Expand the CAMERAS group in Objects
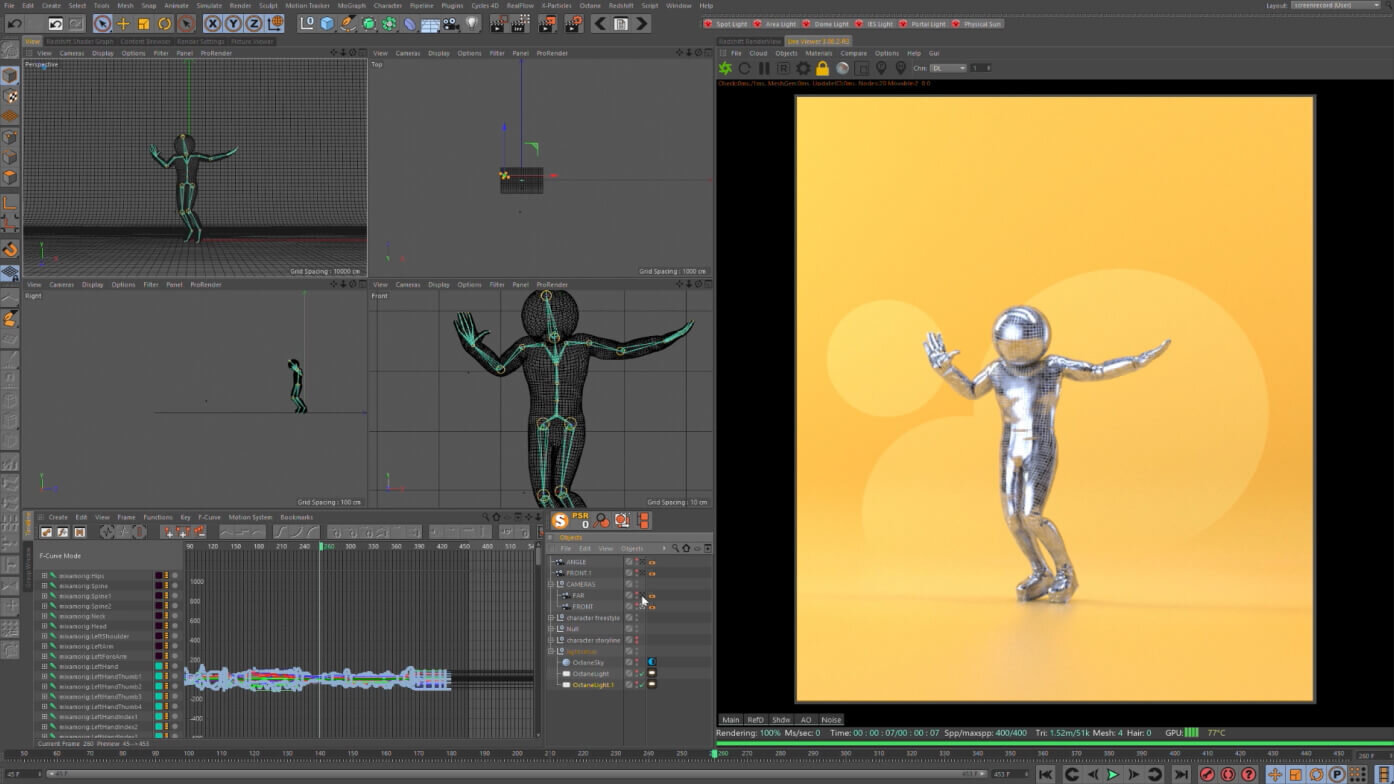 pos(550,584)
